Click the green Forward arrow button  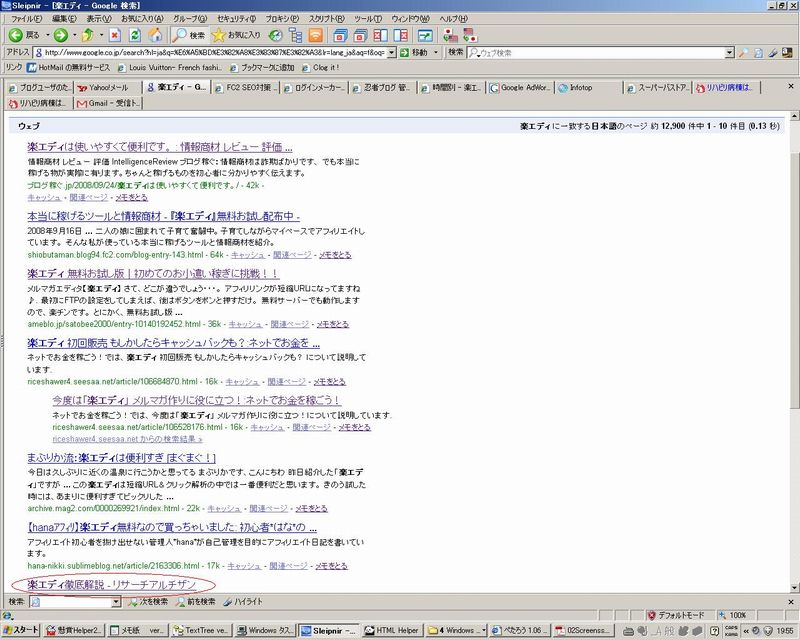point(61,35)
